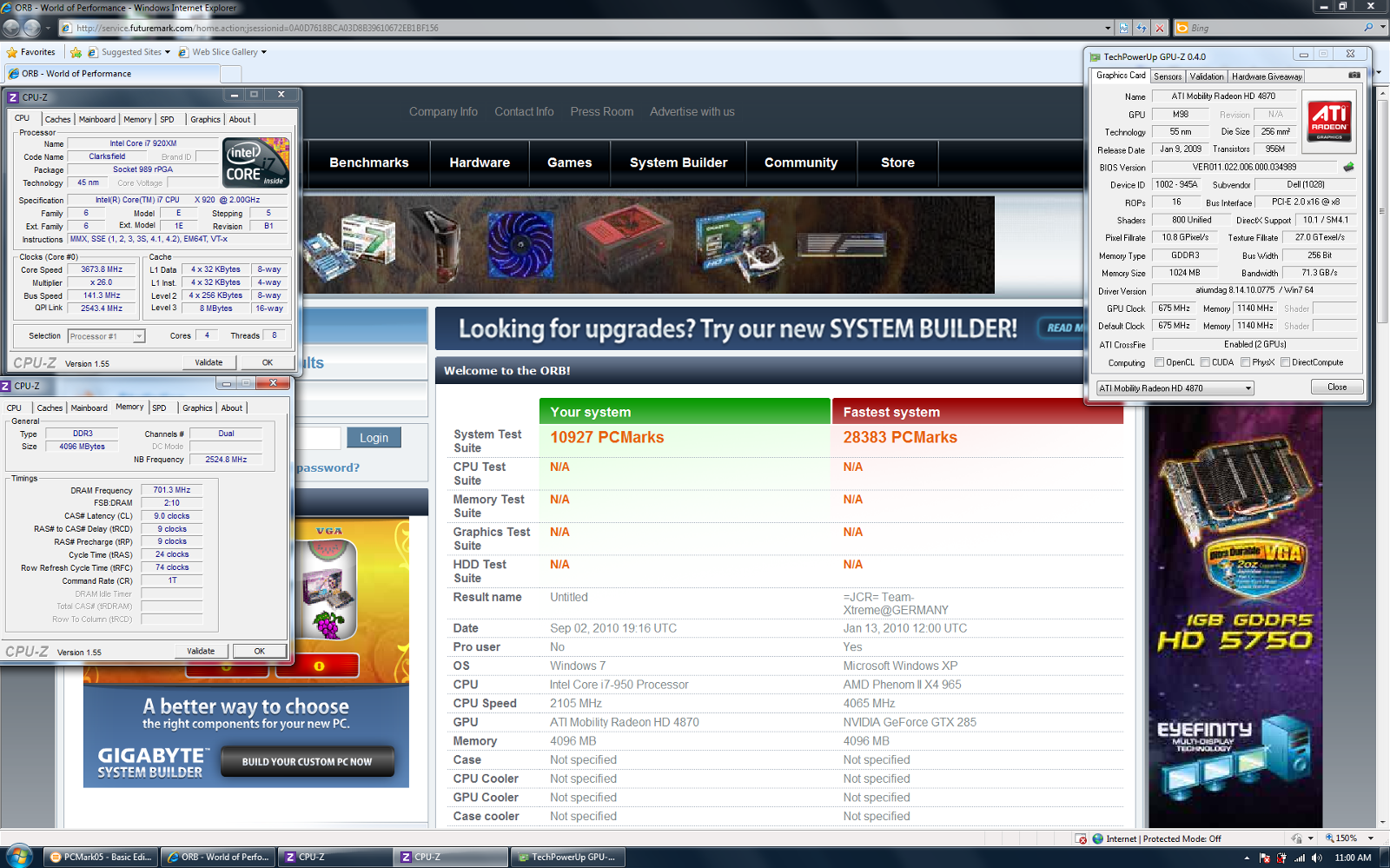The width and height of the screenshot is (1390, 868).
Task: Toggle the PhysX checkbox in GPU-Z
Action: tap(1245, 362)
